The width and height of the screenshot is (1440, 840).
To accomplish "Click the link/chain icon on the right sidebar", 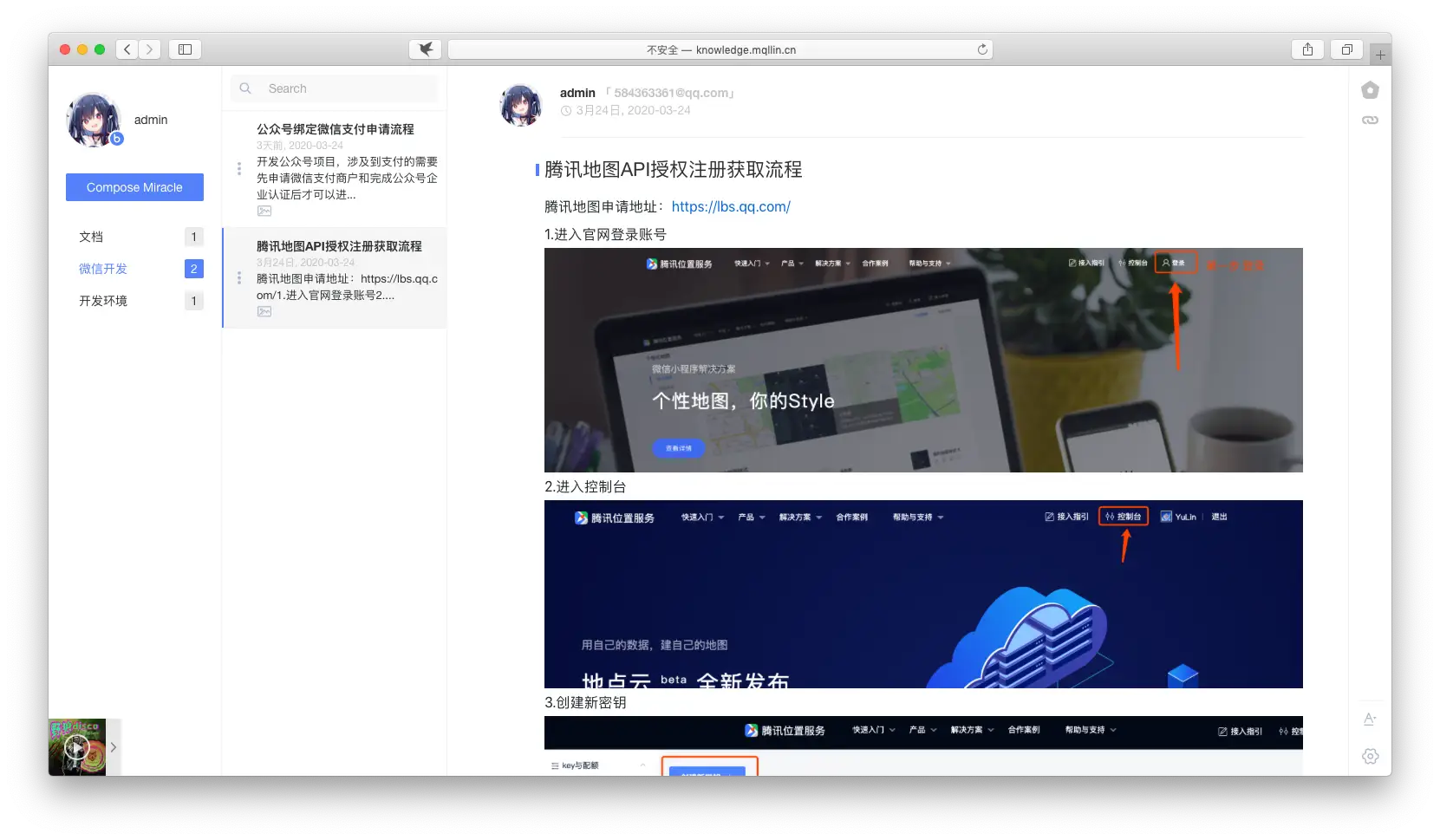I will pos(1371,120).
